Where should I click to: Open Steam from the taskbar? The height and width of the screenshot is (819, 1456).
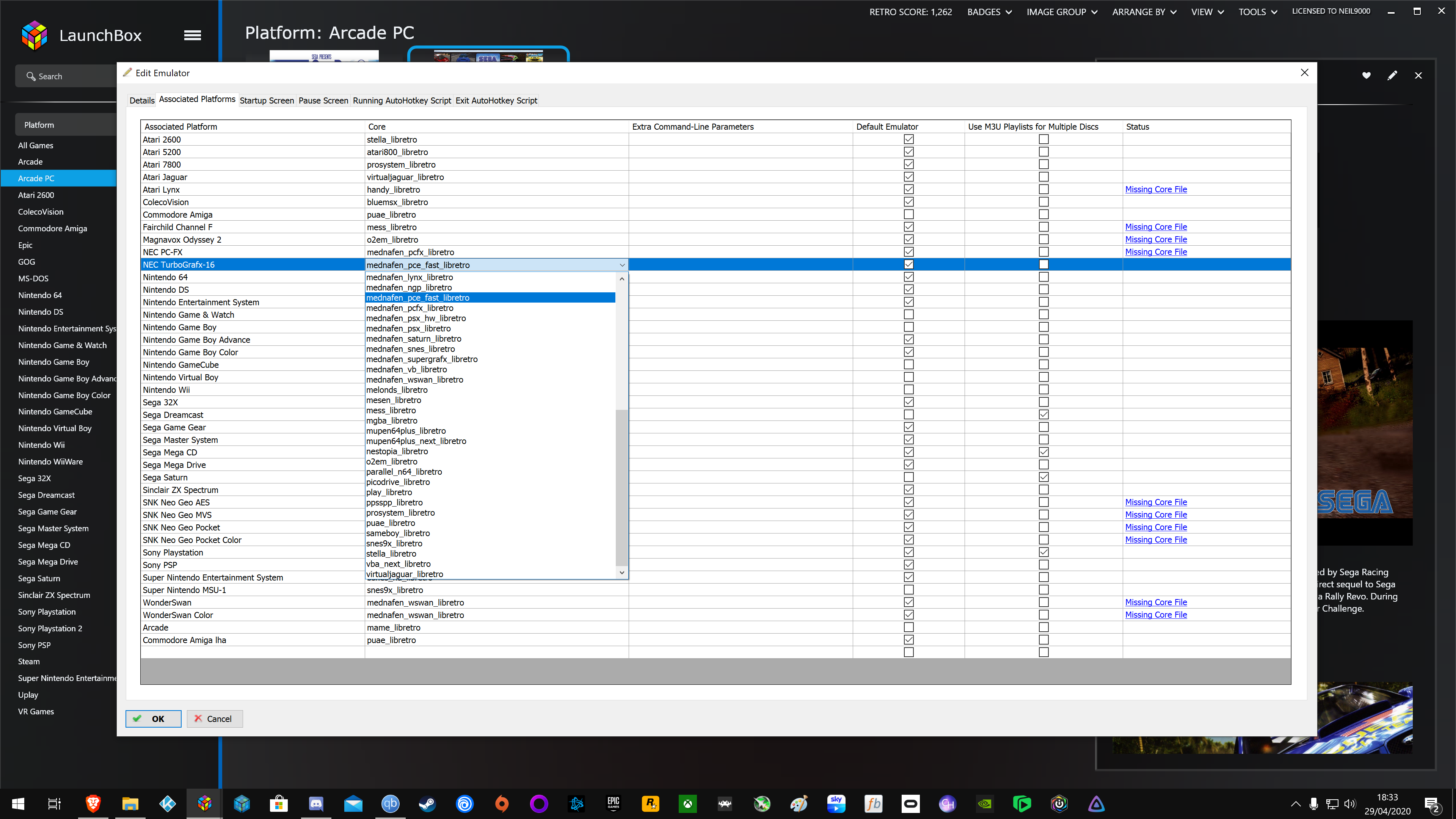click(427, 804)
